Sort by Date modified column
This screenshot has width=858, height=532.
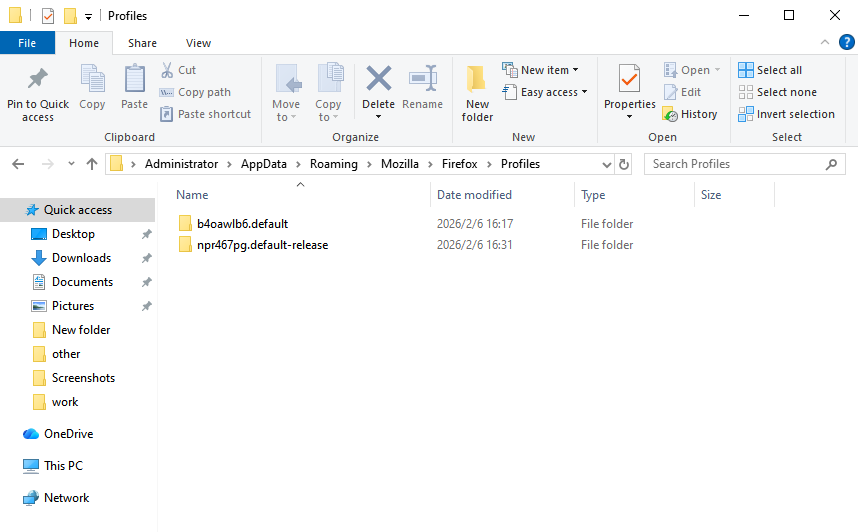pos(474,195)
